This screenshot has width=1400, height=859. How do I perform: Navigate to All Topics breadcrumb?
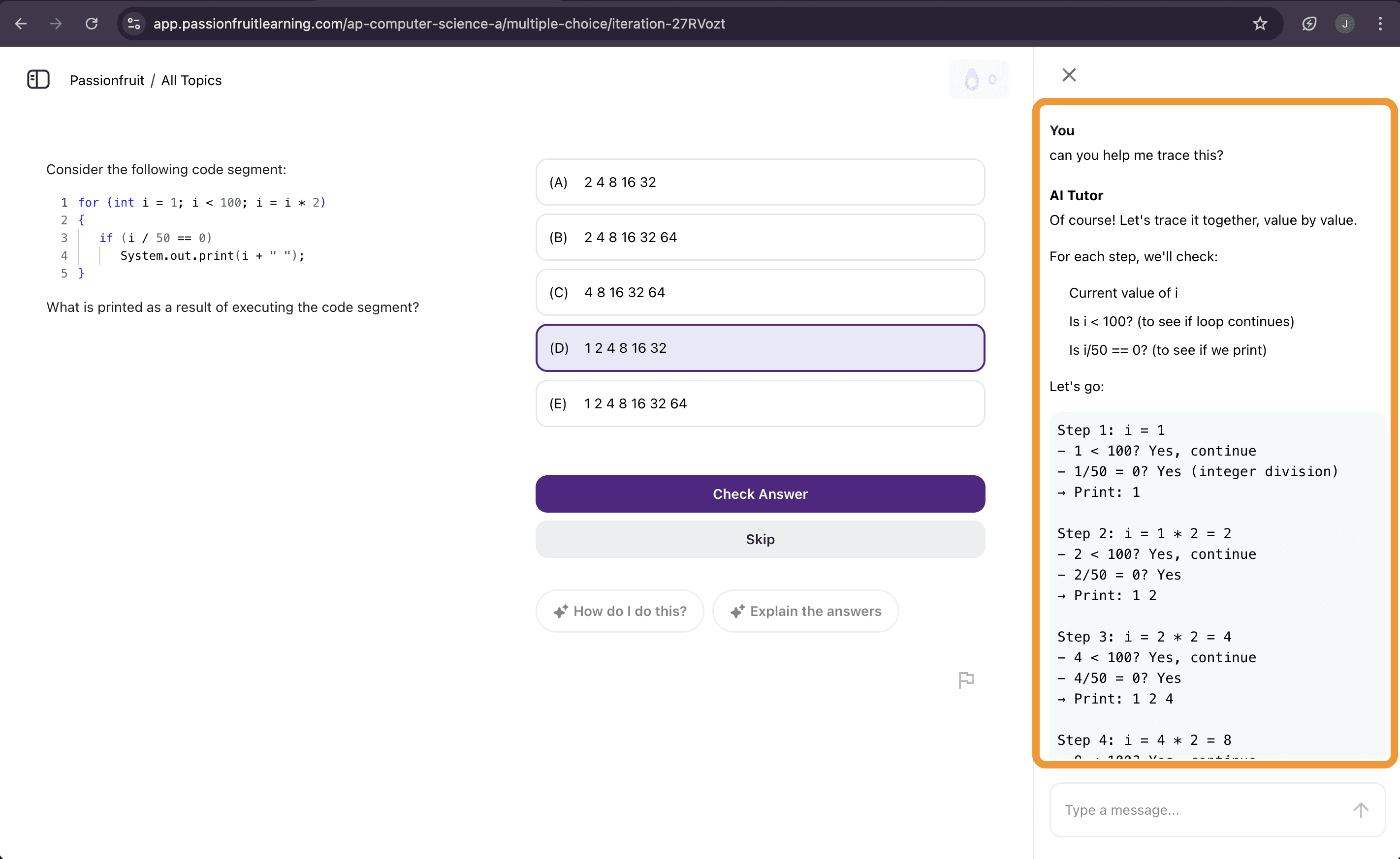pyautogui.click(x=191, y=80)
